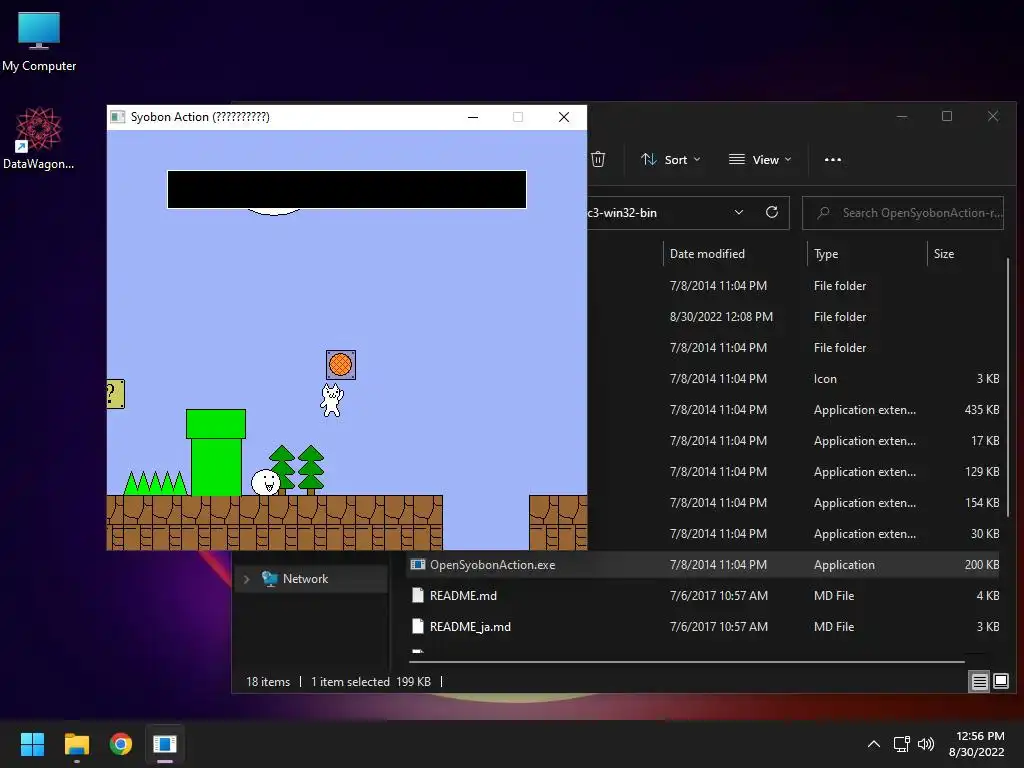Viewport: 1024px width, 768px height.
Task: Click the Syobon Action taskbar icon
Action: [165, 744]
